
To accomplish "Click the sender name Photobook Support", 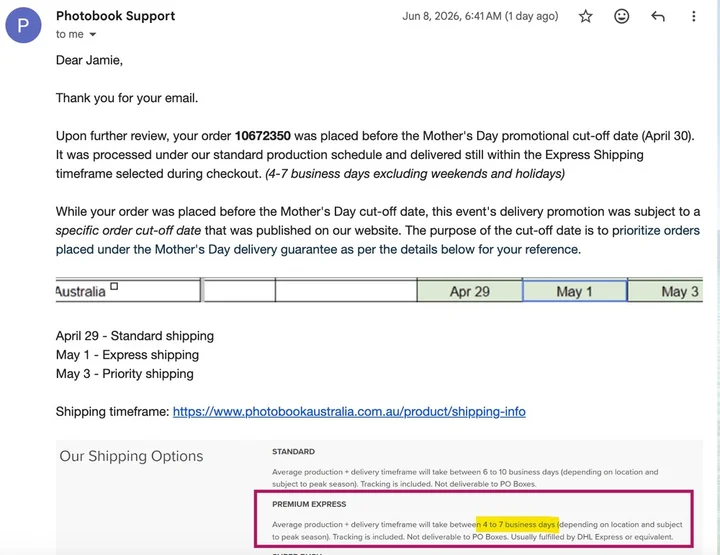I will (x=115, y=16).
